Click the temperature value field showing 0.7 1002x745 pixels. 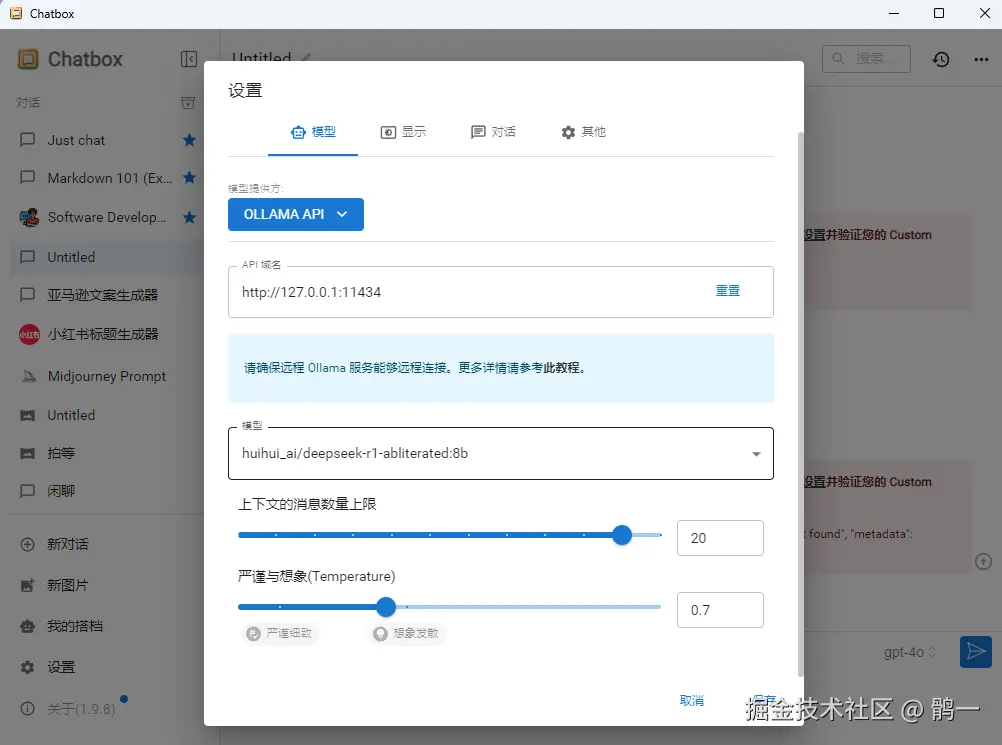coord(720,610)
